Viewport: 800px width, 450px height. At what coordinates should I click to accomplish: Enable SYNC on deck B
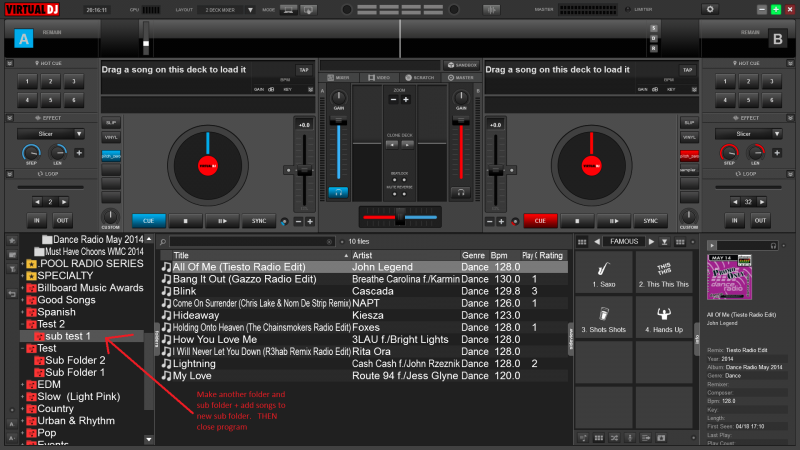pyautogui.click(x=651, y=221)
